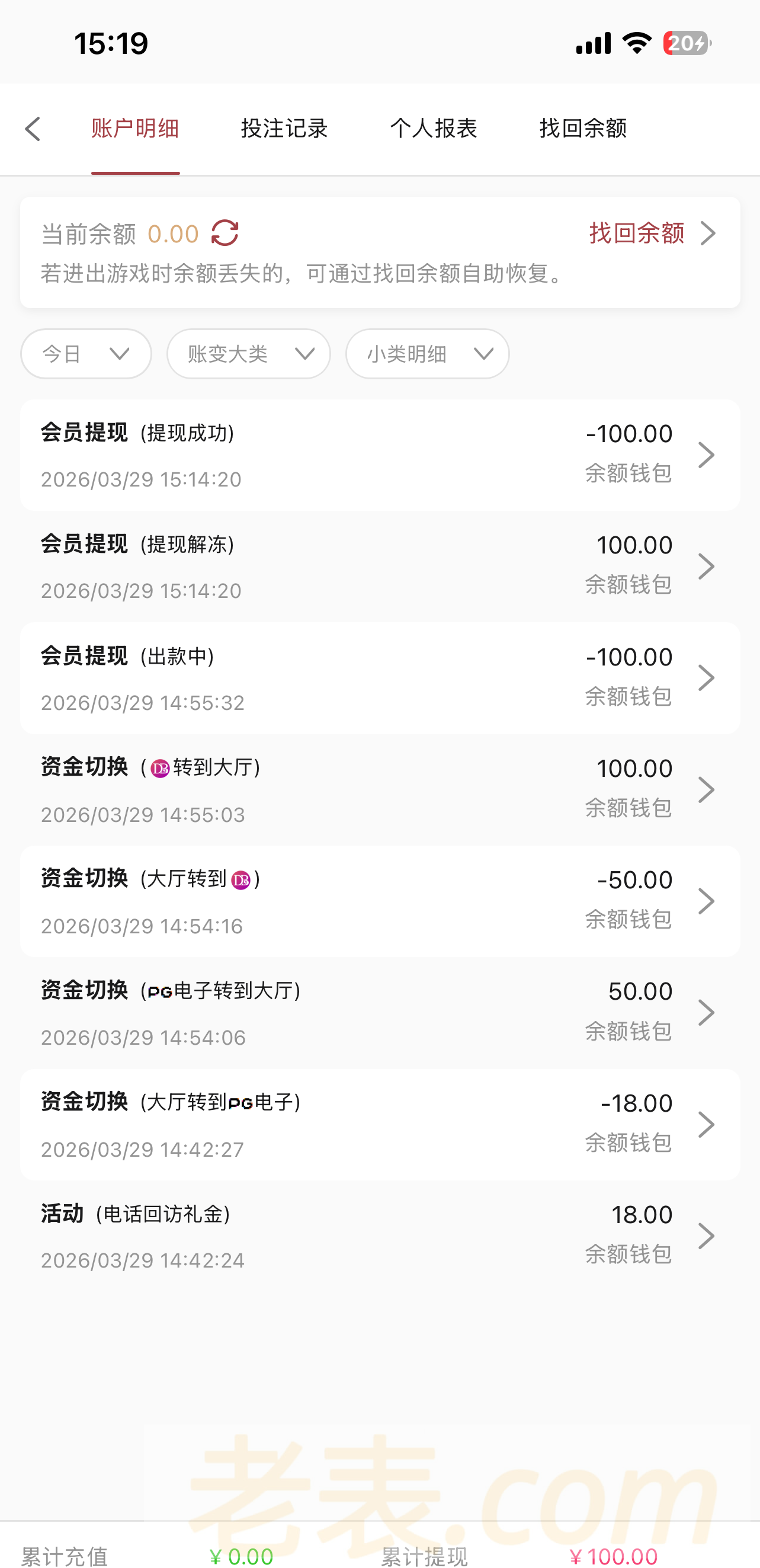Select the 账户明细 tab

click(135, 129)
